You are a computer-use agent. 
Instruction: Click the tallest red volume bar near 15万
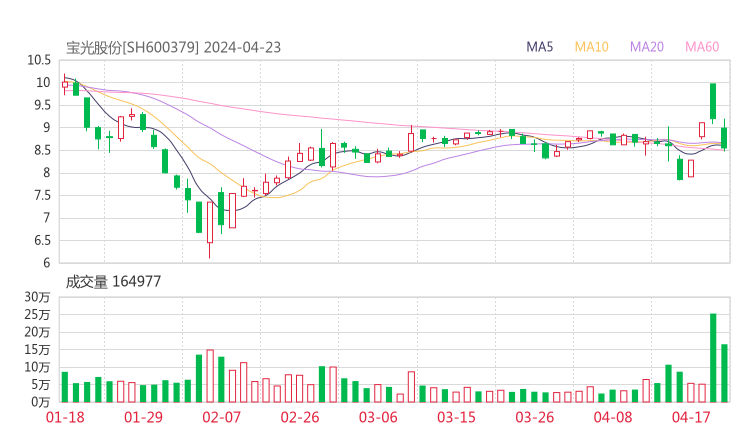[x=210, y=376]
